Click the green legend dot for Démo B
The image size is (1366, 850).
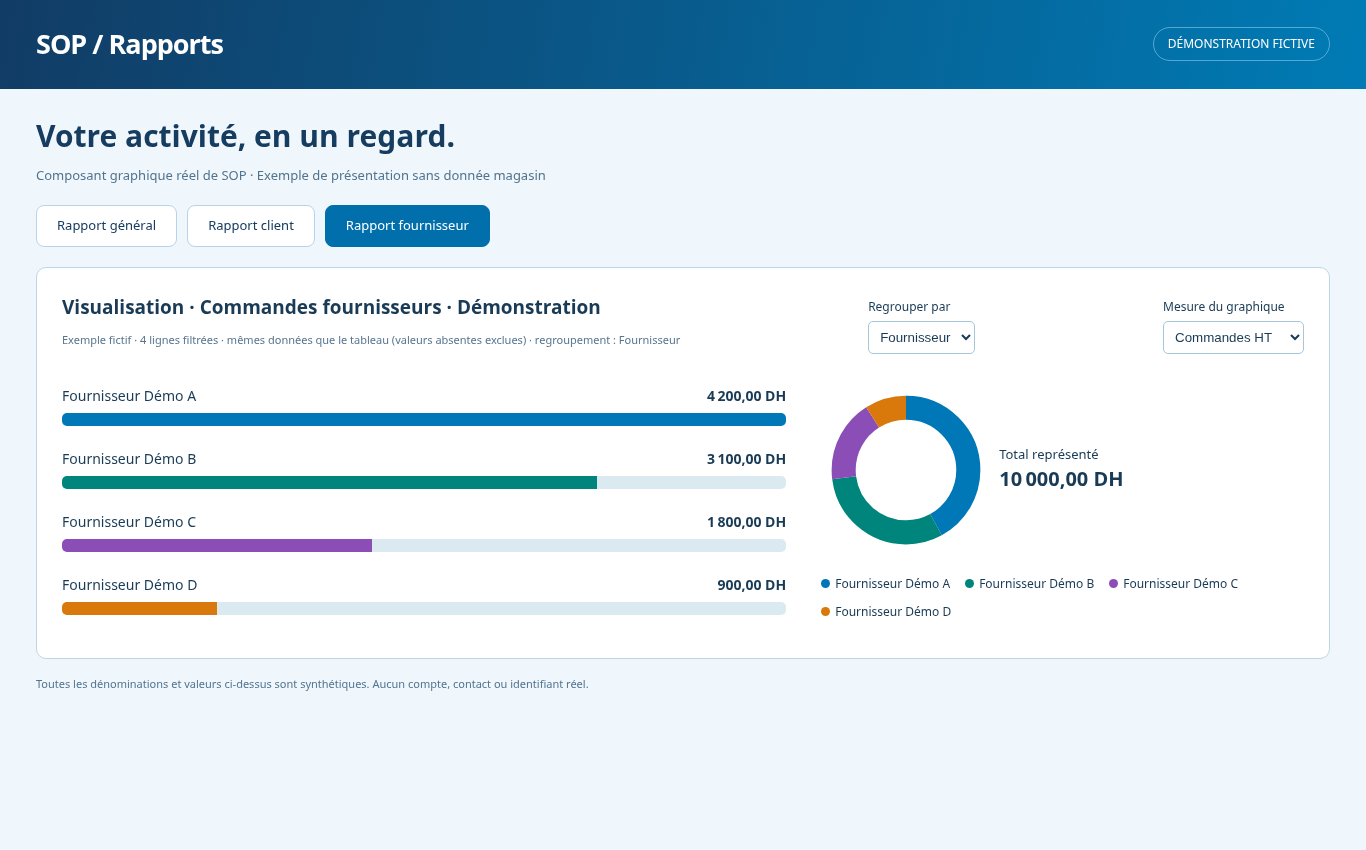point(969,583)
